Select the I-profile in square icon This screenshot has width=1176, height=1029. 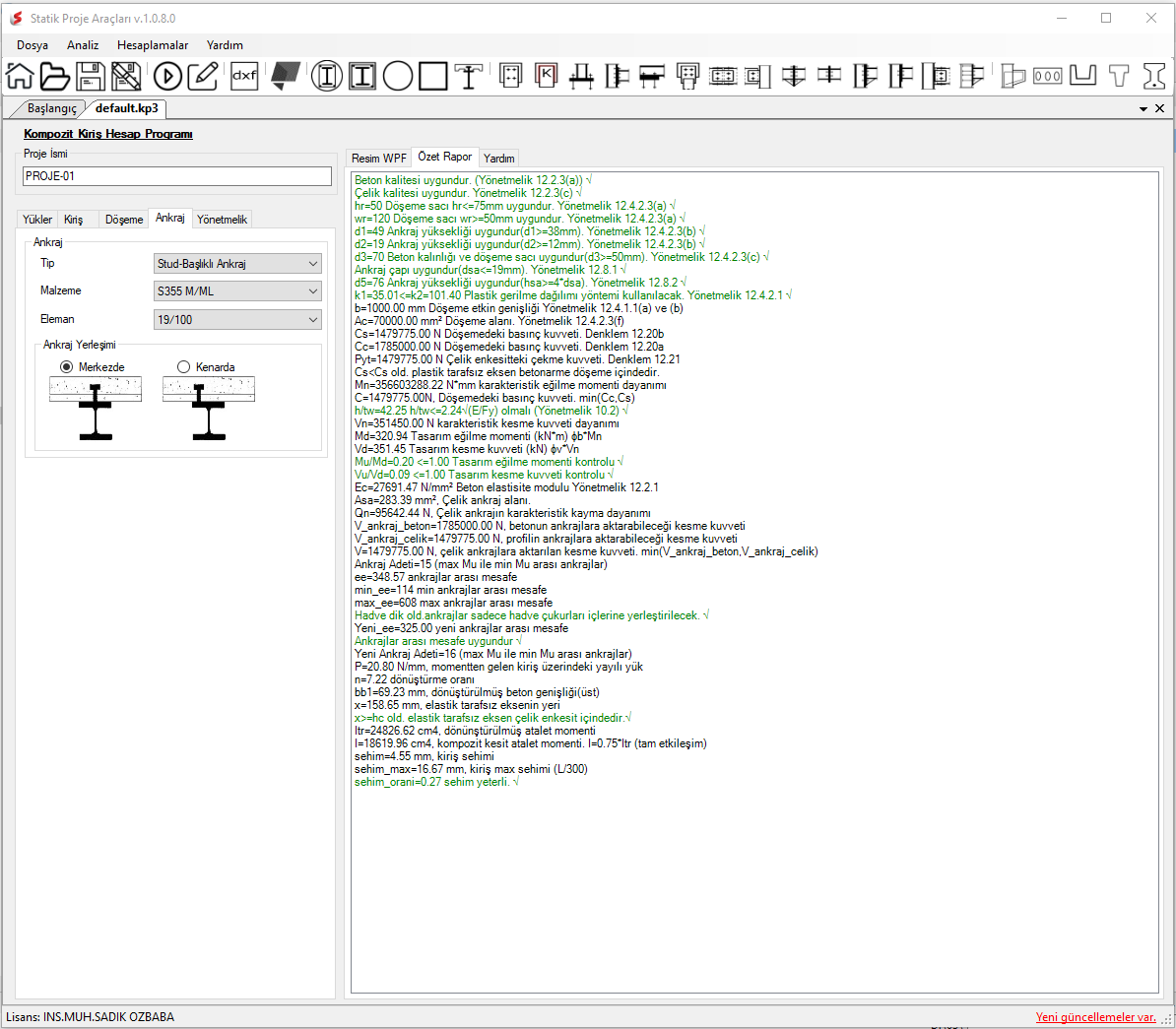pyautogui.click(x=362, y=76)
